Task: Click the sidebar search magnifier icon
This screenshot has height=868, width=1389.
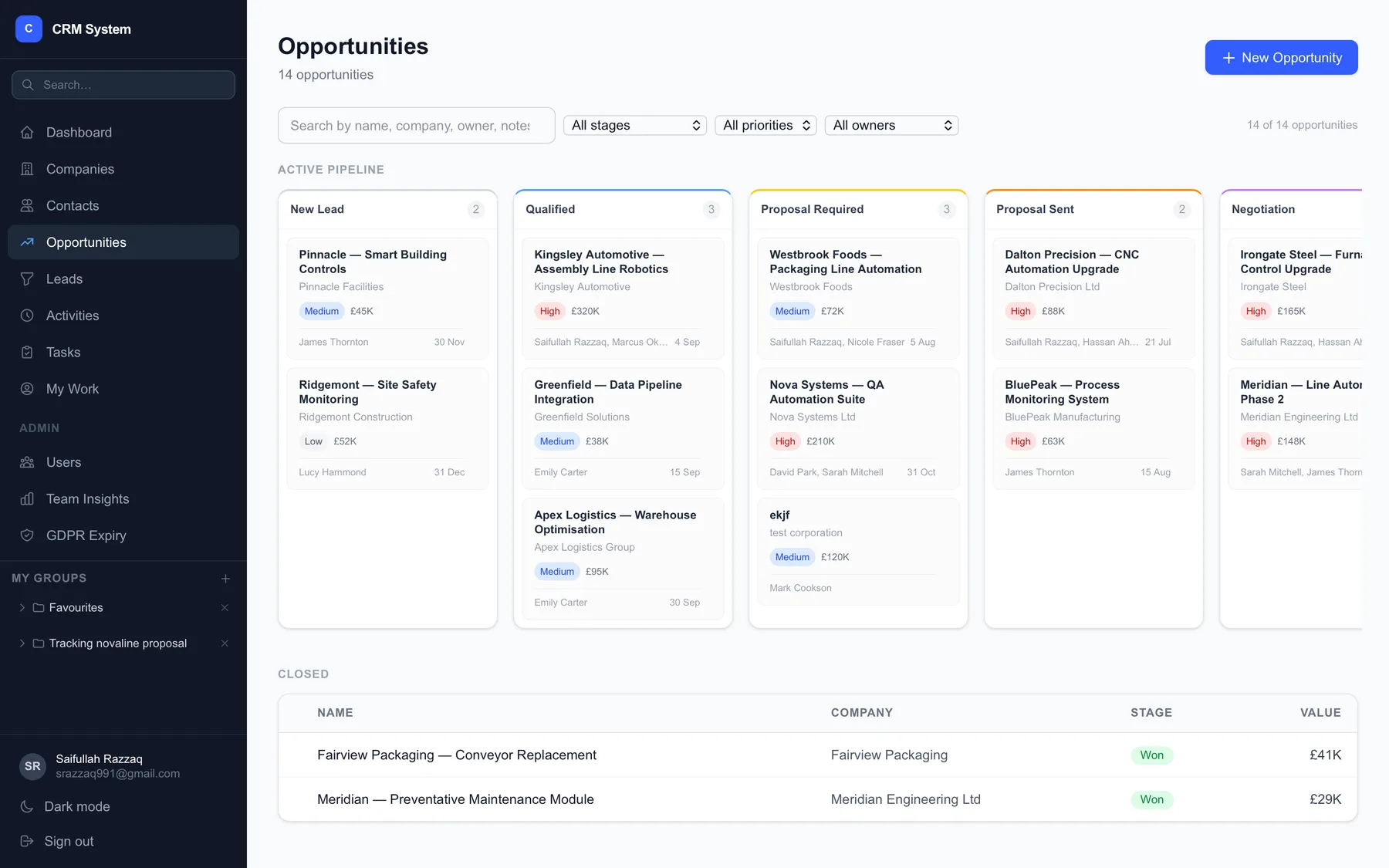Action: point(28,85)
